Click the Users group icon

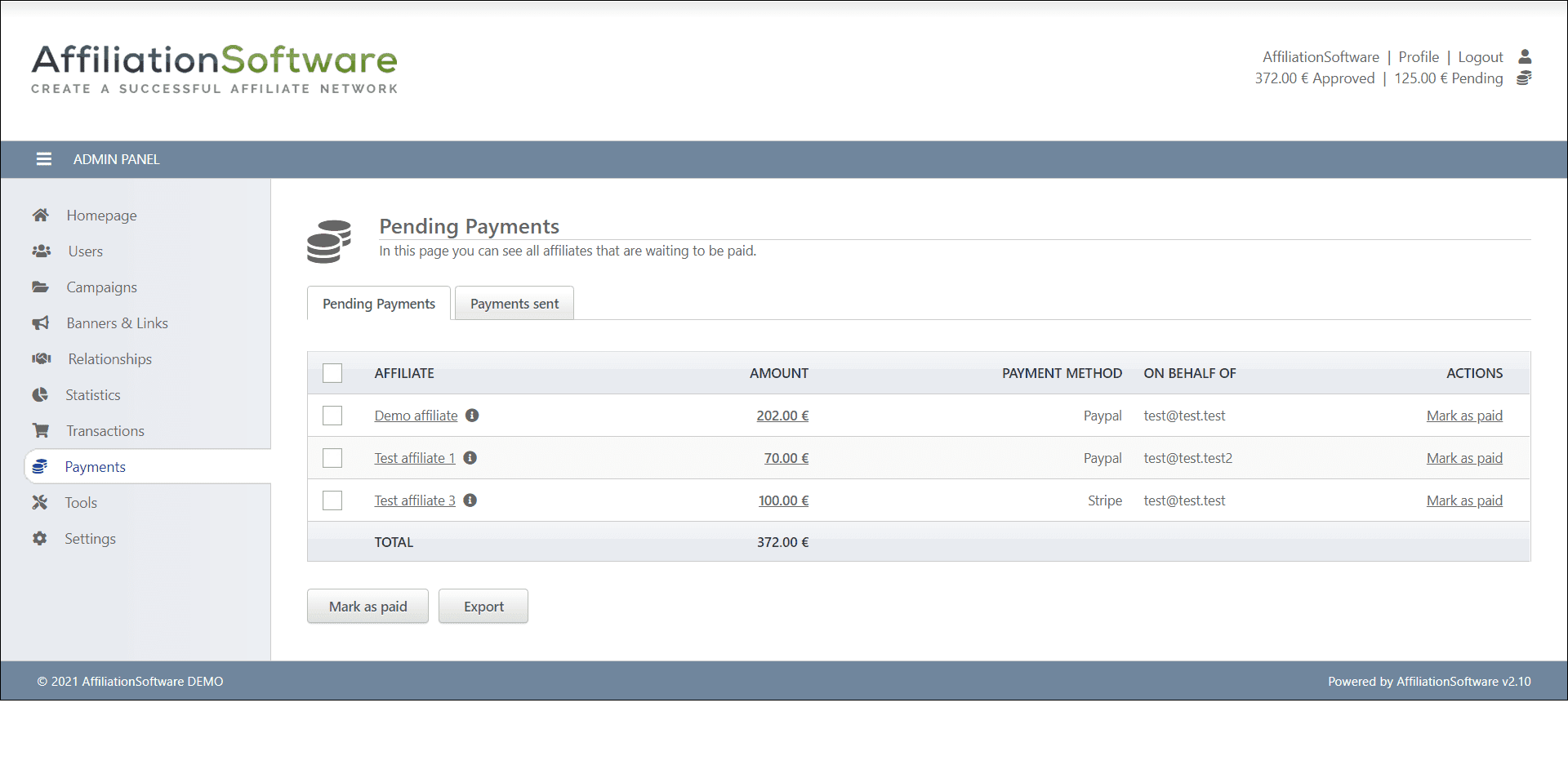[41, 251]
